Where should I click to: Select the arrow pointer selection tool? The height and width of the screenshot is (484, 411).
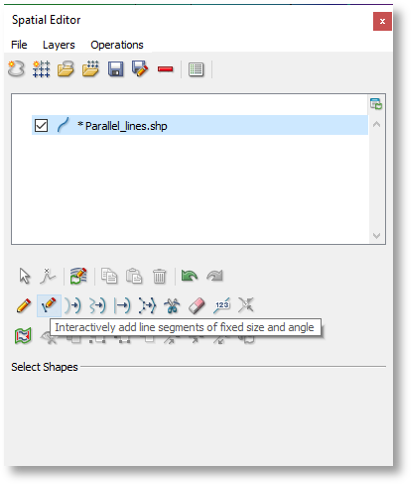point(25,276)
